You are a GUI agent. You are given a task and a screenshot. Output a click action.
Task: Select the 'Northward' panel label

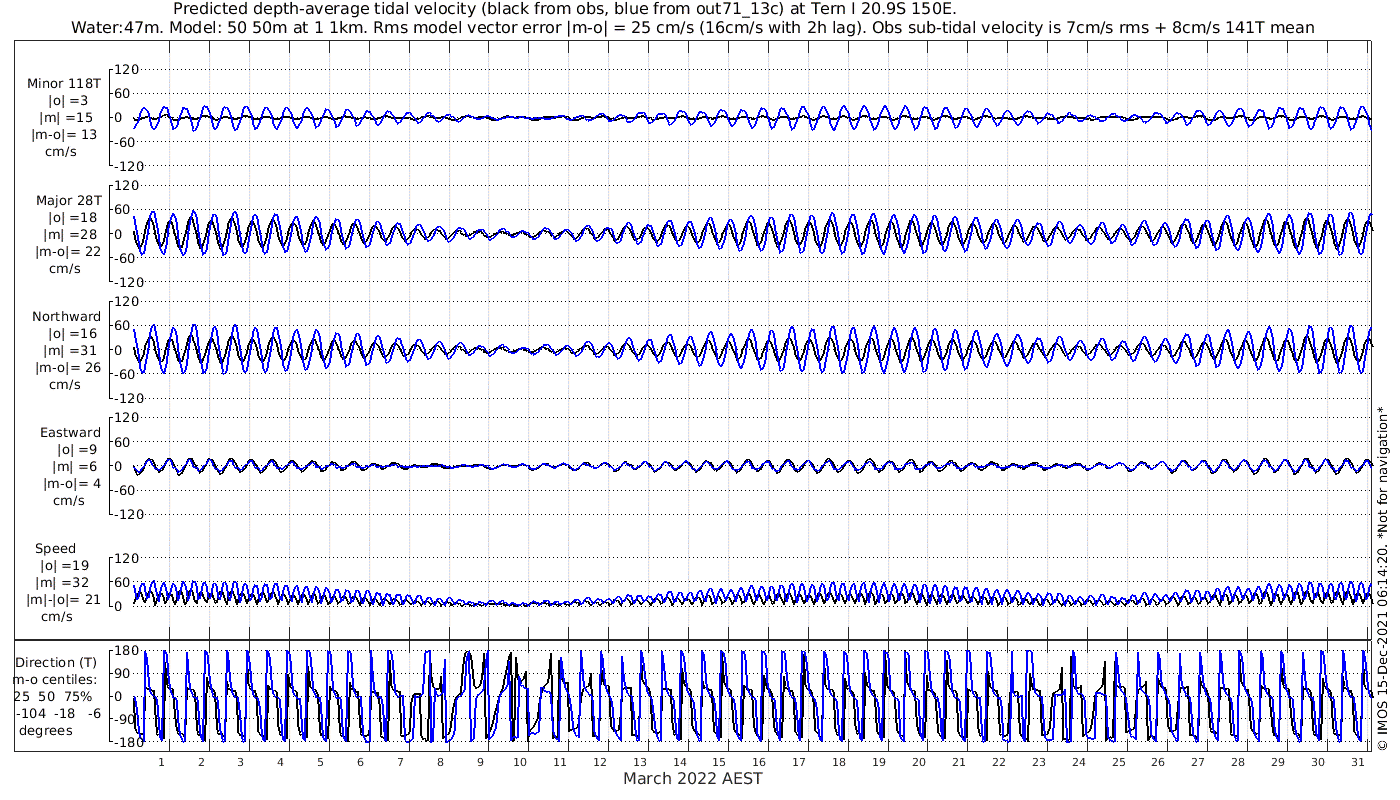coord(66,316)
